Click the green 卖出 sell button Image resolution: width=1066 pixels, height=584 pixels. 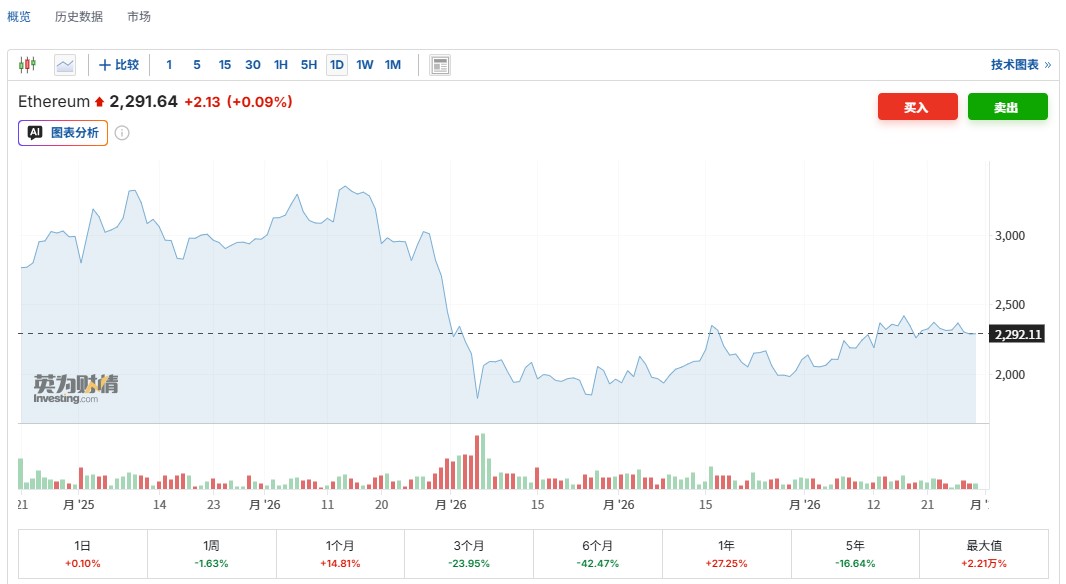tap(1007, 107)
